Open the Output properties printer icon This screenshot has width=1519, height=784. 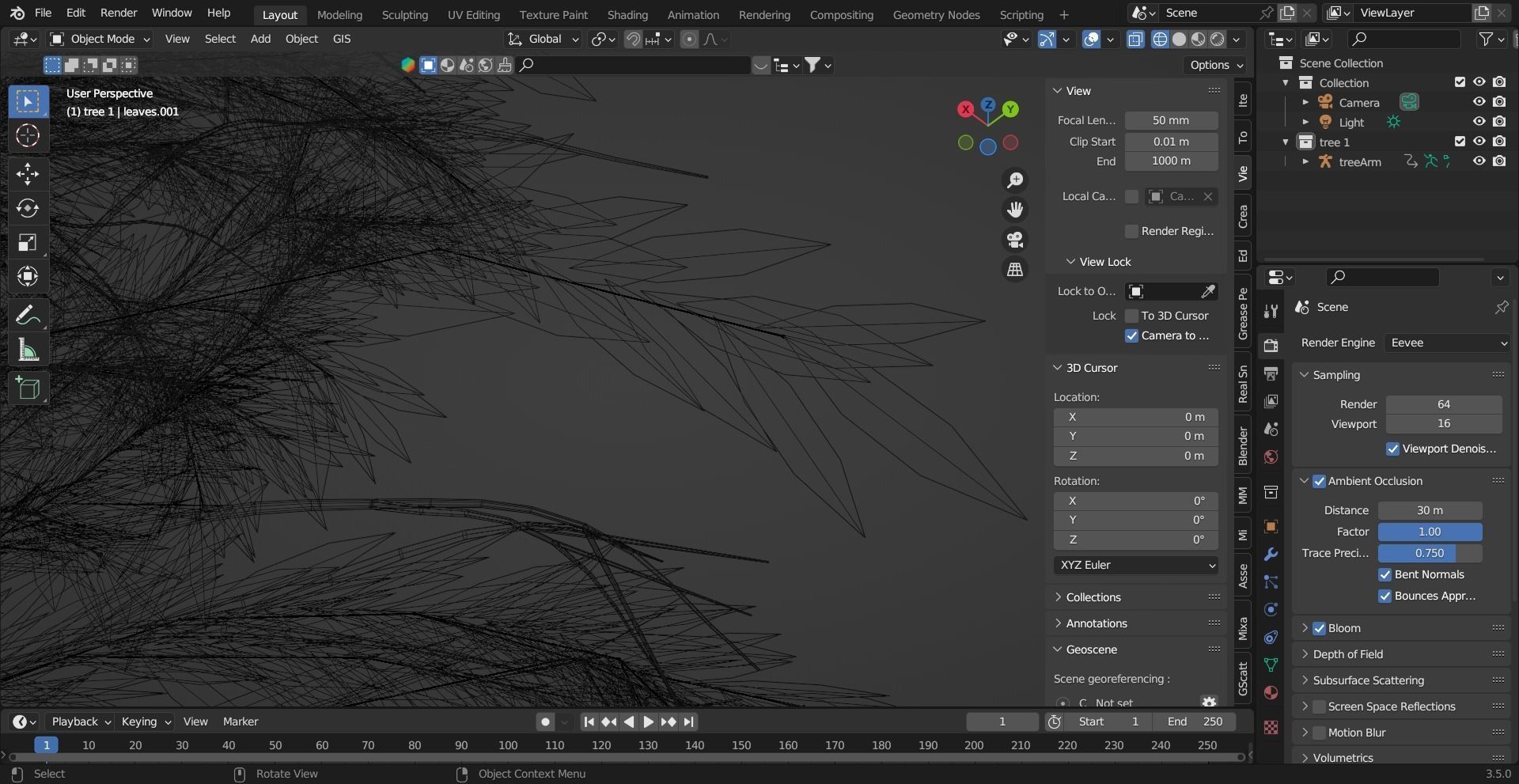click(x=1271, y=373)
